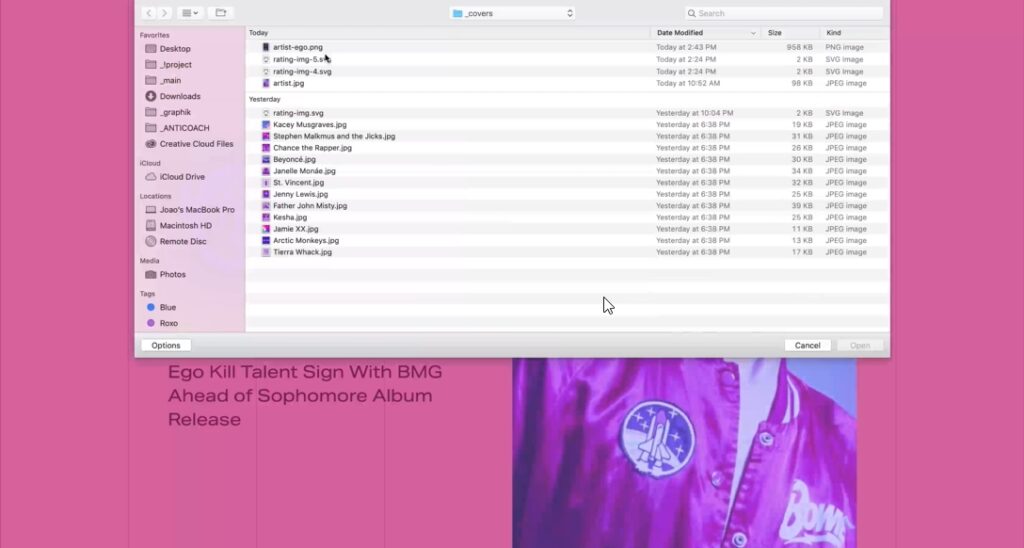
Task: Click the back navigation arrow
Action: 149,13
